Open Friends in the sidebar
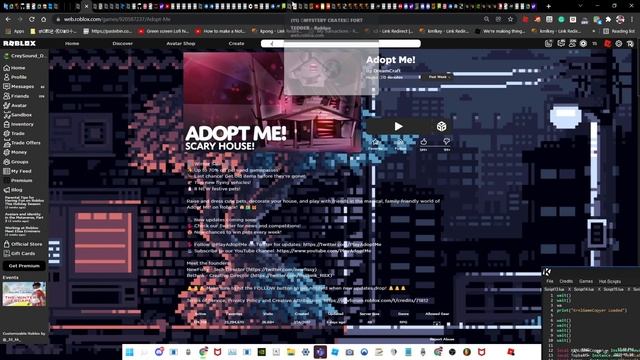640x360 pixels. (17, 96)
